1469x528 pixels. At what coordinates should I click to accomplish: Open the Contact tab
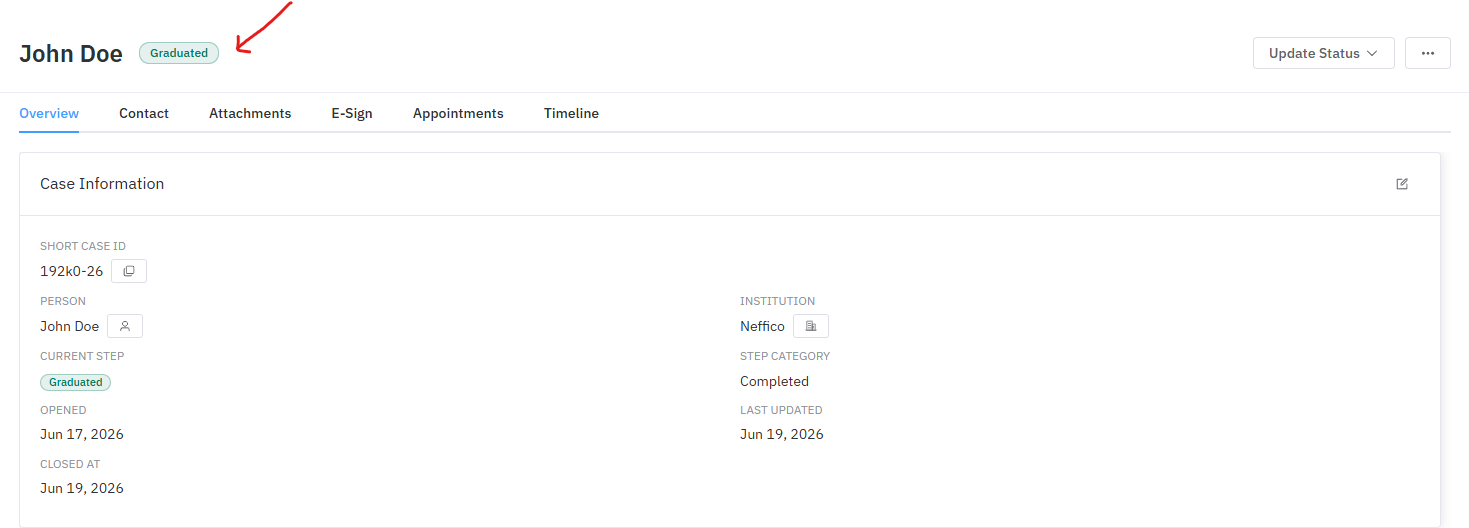pyautogui.click(x=144, y=113)
